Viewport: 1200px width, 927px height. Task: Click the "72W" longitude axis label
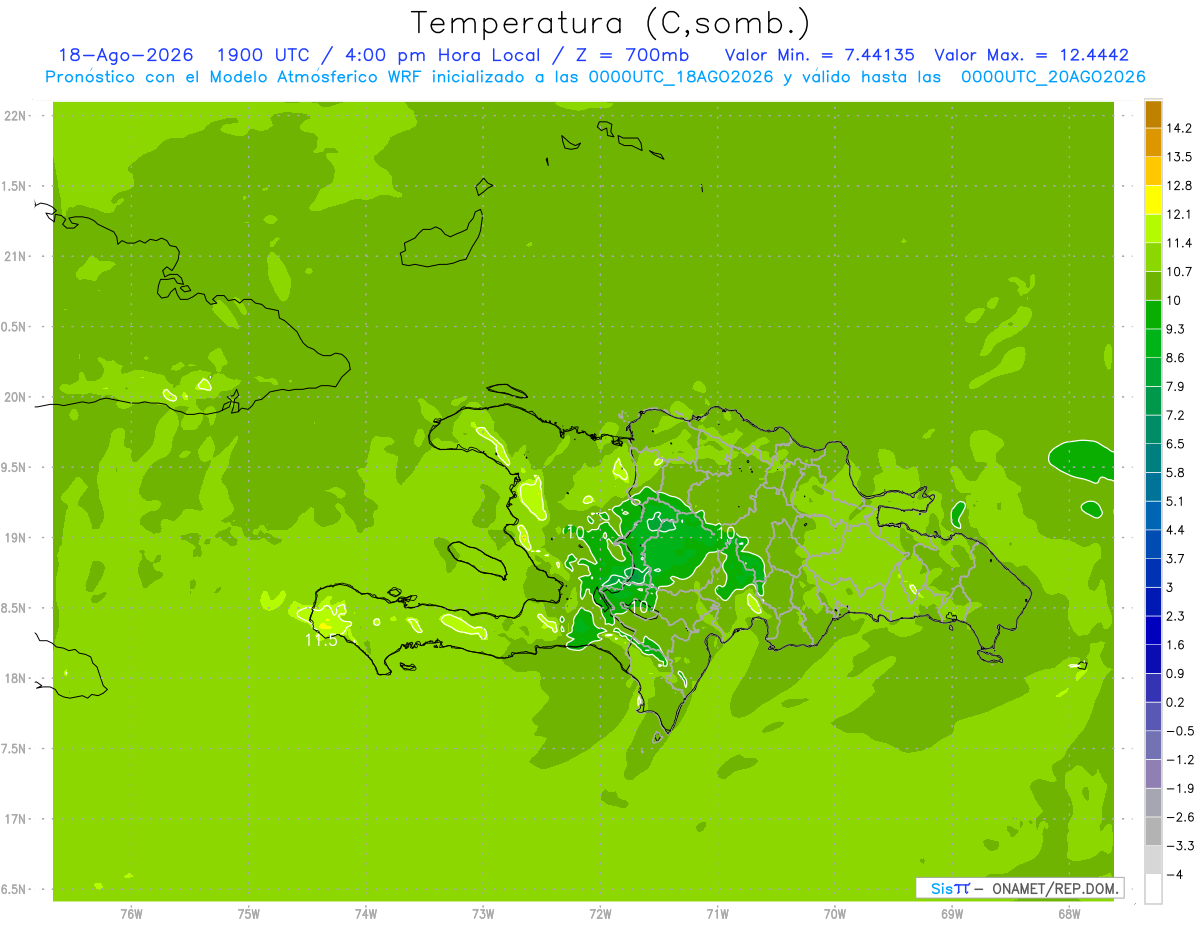(x=600, y=914)
